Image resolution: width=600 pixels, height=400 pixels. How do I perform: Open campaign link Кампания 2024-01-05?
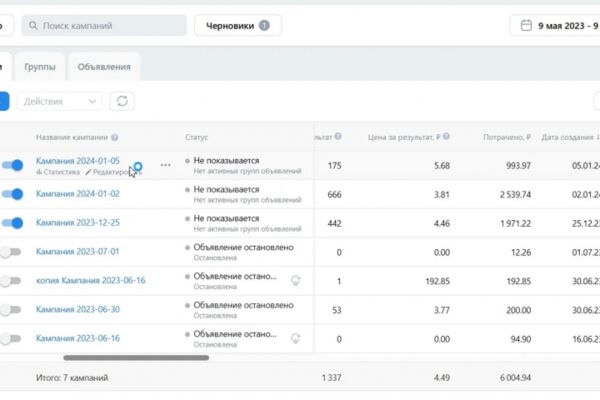tap(78, 161)
